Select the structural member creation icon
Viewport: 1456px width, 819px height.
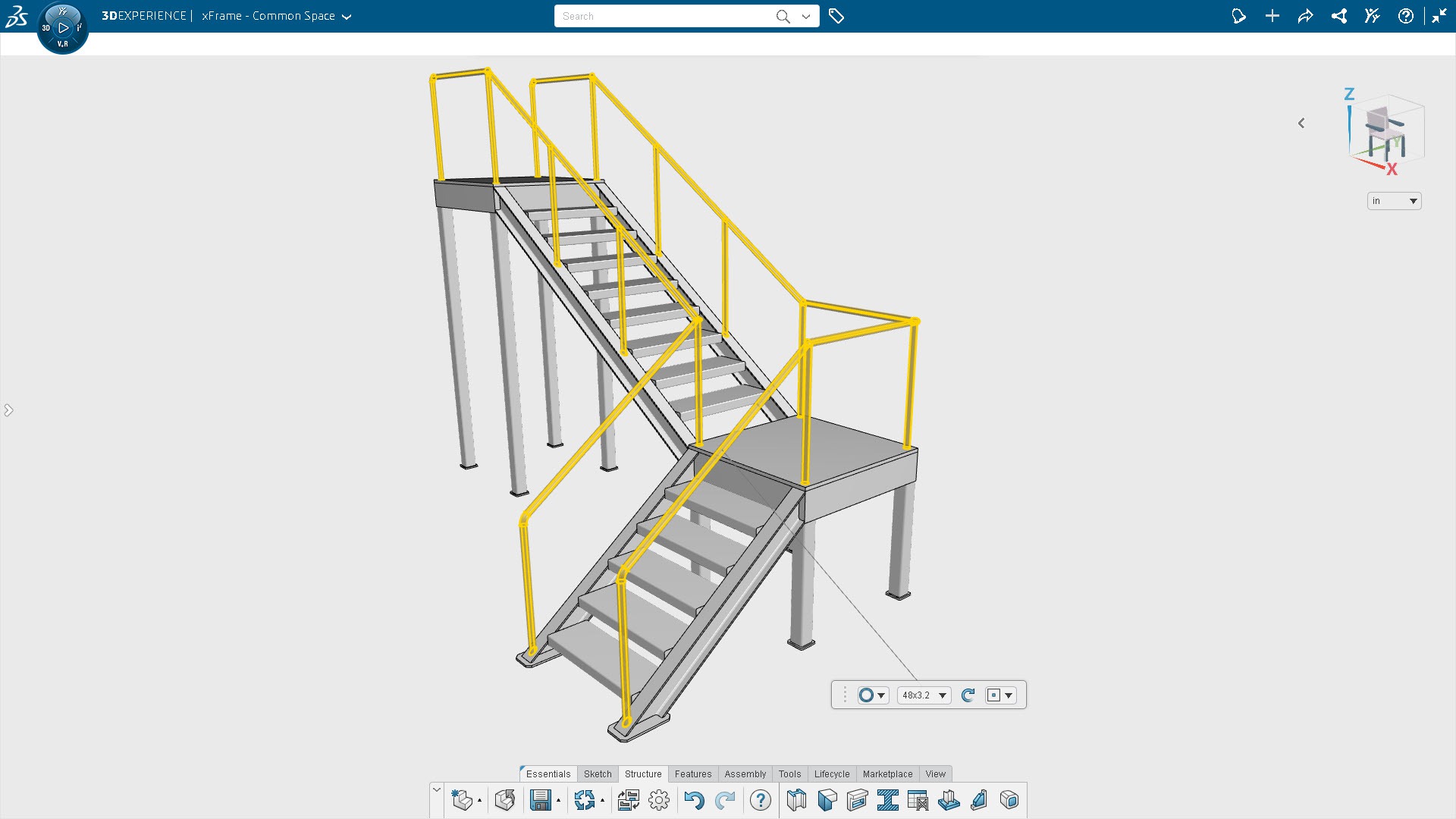coord(796,800)
